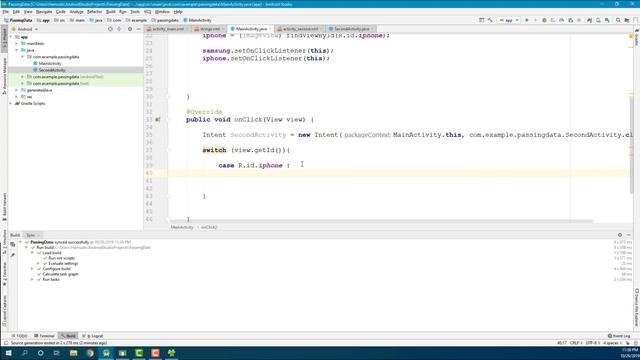Viewport: 640px width, 360px height.
Task: Open Windows taskbar search
Action: click(24, 353)
